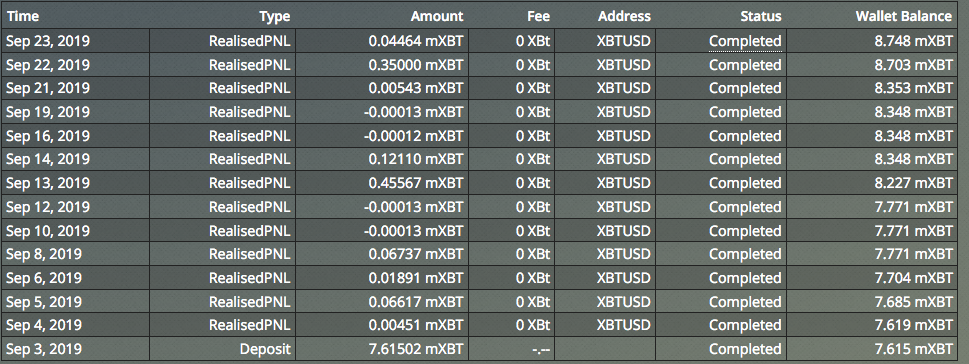Sort by the Amount column header
This screenshot has width=969, height=364.
(x=437, y=17)
